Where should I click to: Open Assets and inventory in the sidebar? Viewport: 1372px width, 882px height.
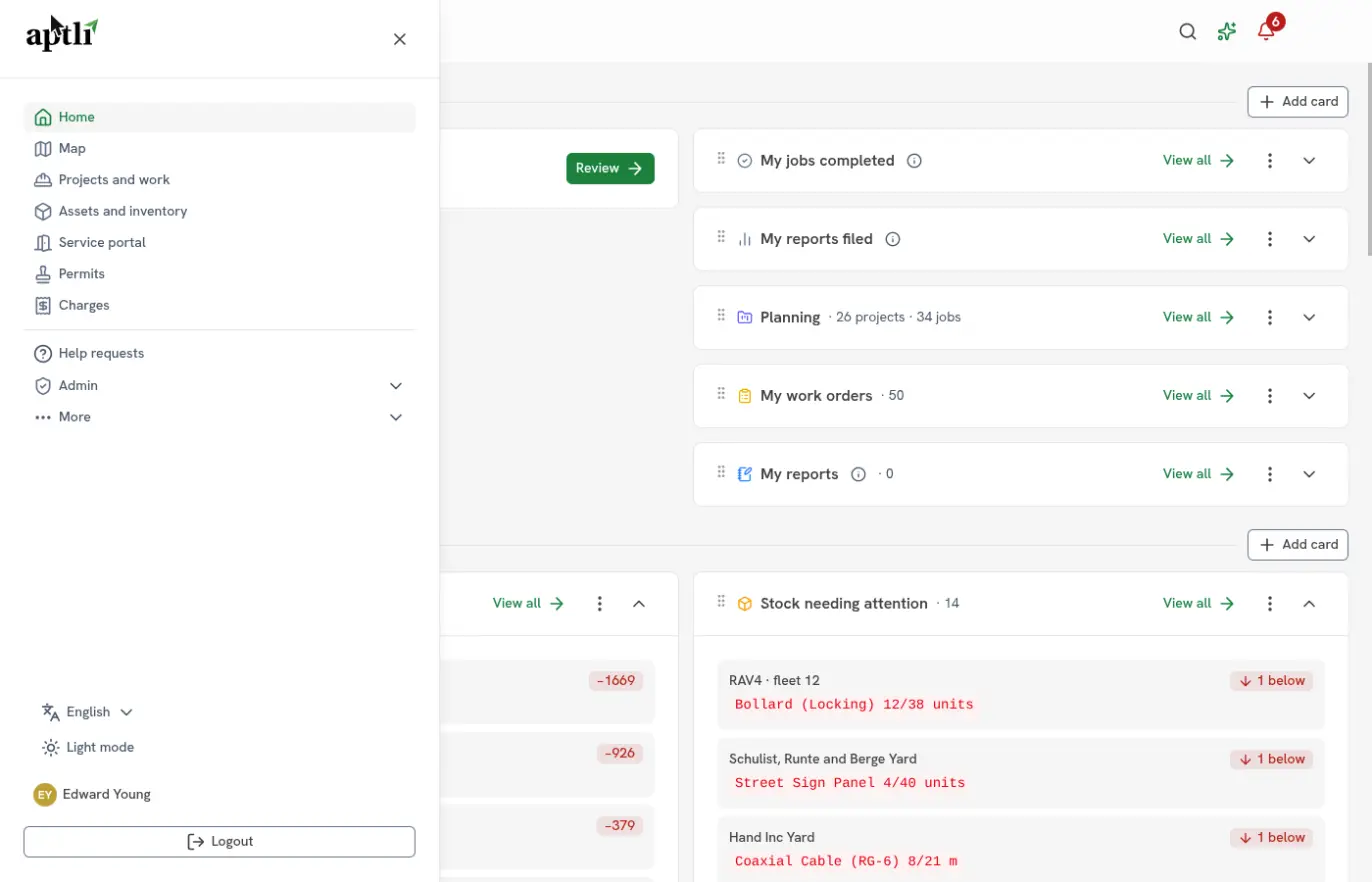point(219,211)
